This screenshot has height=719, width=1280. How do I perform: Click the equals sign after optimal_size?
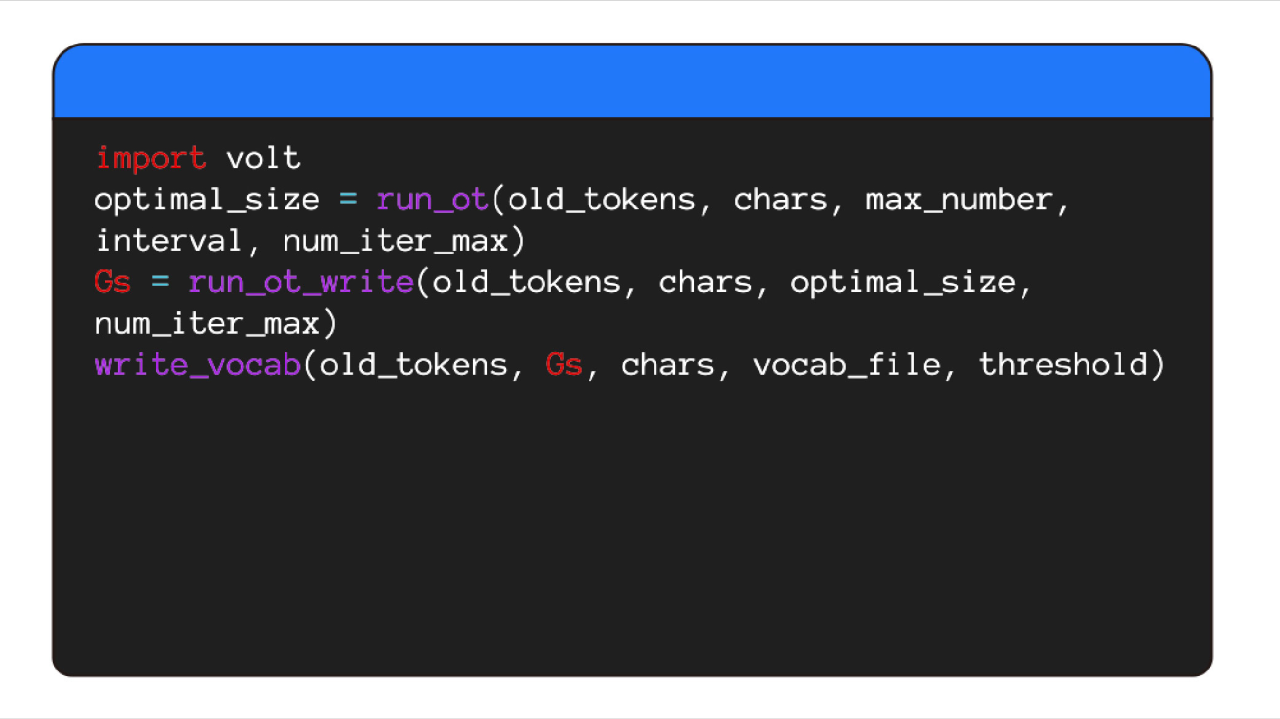348,199
